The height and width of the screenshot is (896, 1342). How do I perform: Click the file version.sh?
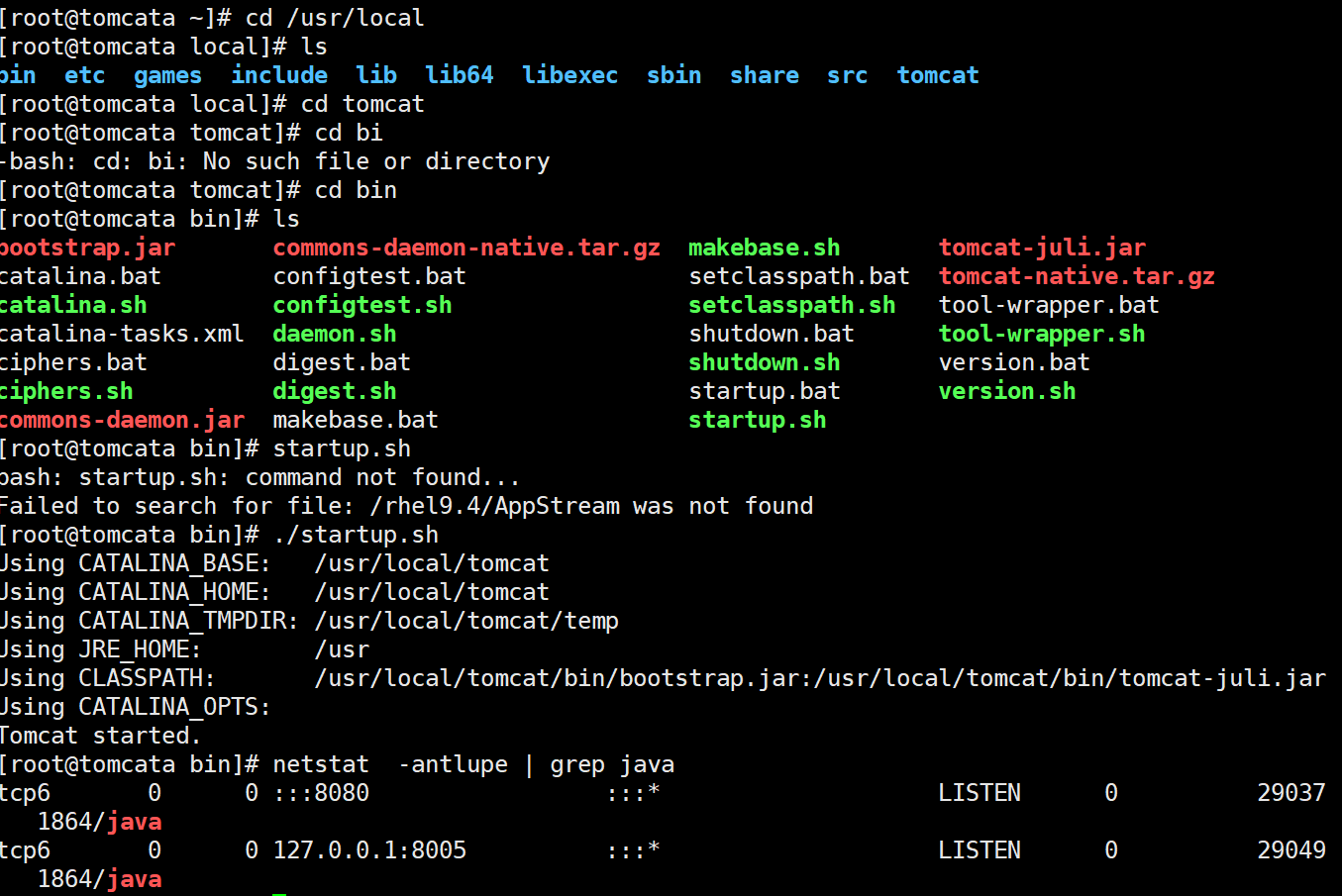point(1007,391)
